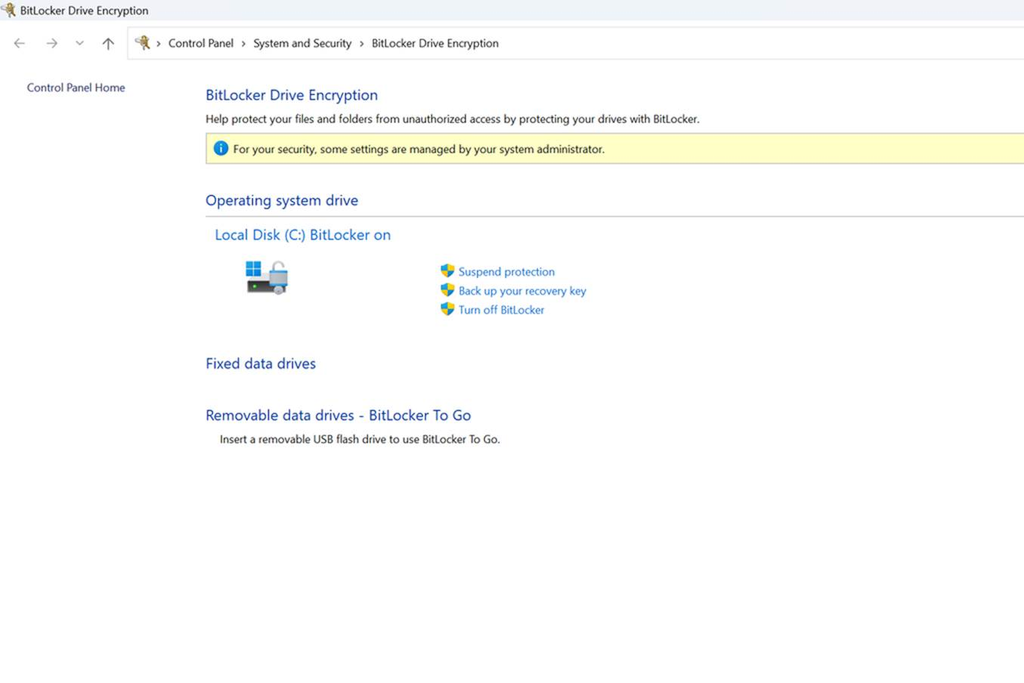Viewport: 1024px width, 683px height.
Task: Click the Forward navigation arrow
Action: [52, 43]
